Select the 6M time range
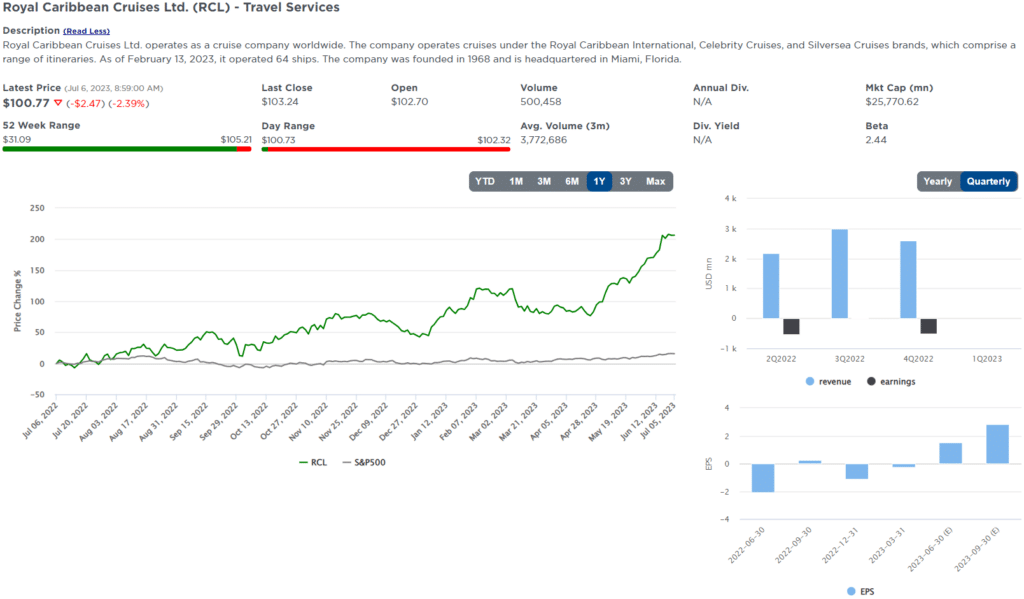Image resolution: width=1024 pixels, height=599 pixels. tap(572, 182)
